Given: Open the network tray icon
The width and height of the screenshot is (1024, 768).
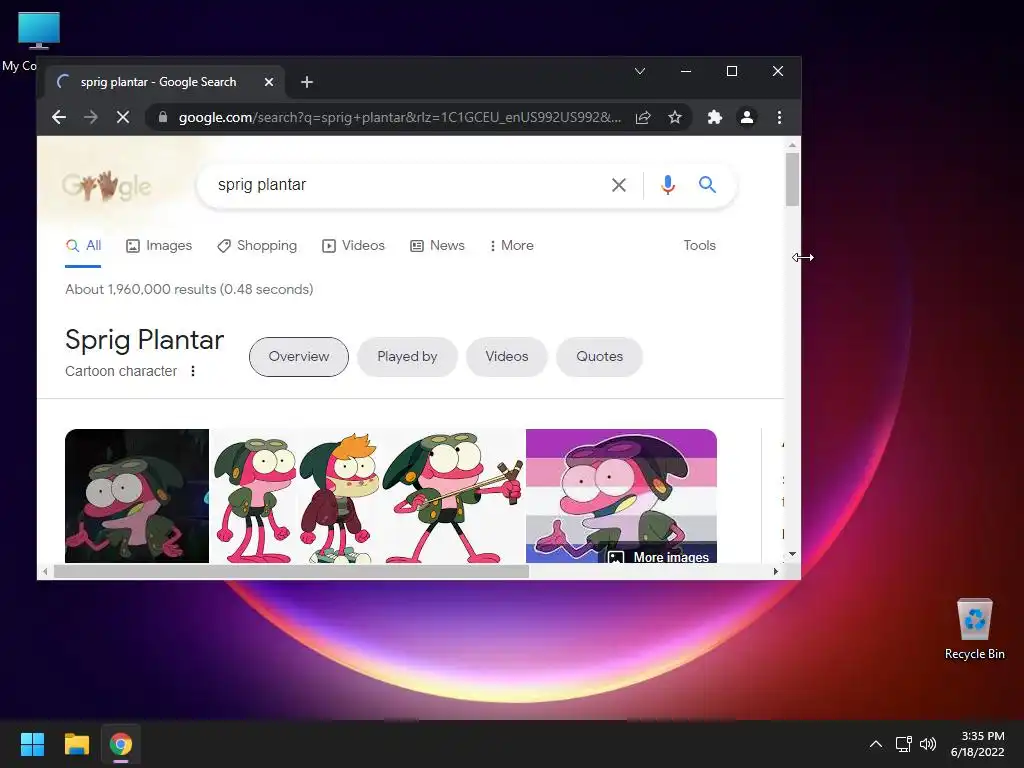Looking at the screenshot, I should click(903, 744).
